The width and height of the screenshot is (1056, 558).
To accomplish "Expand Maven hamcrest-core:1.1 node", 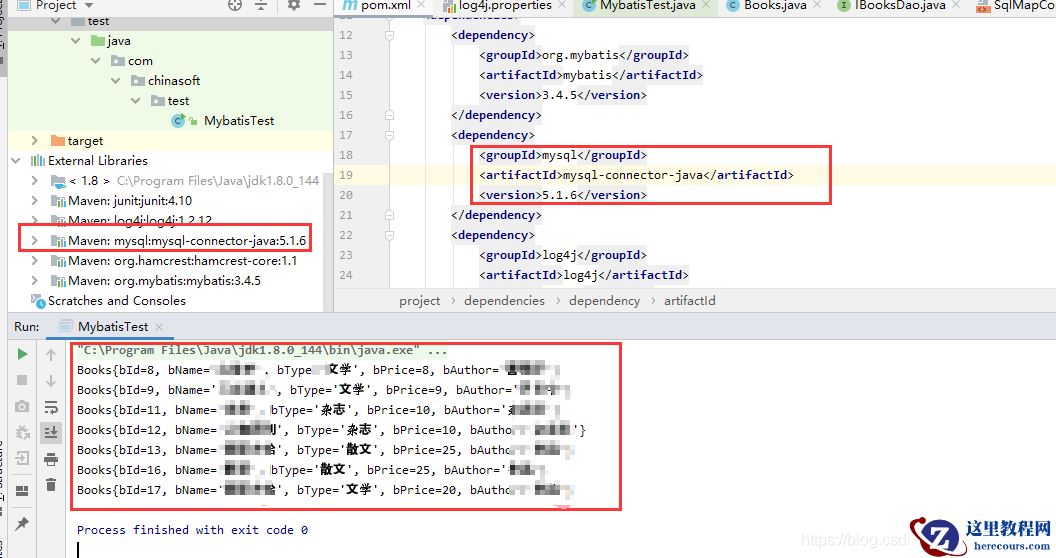I will (35, 260).
